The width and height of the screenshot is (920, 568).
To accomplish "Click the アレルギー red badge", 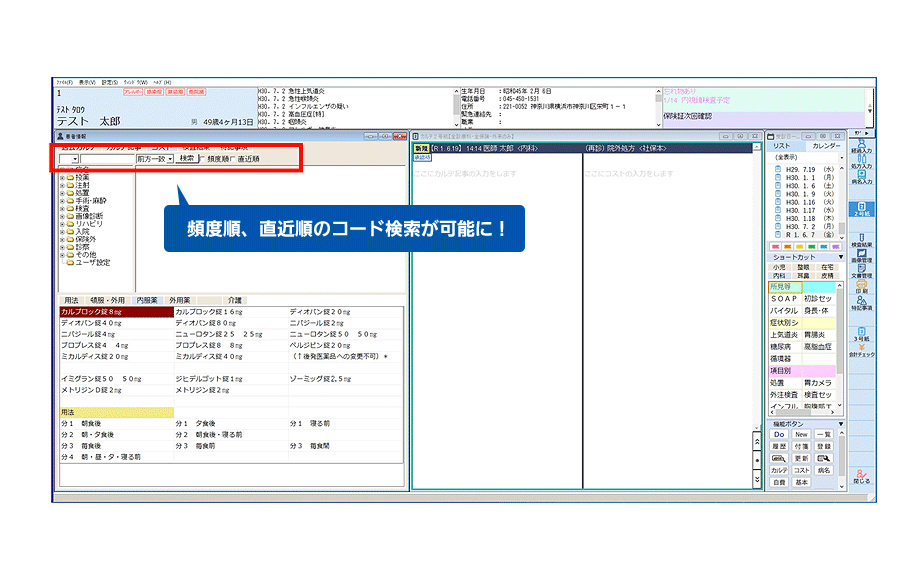I will pos(133,92).
